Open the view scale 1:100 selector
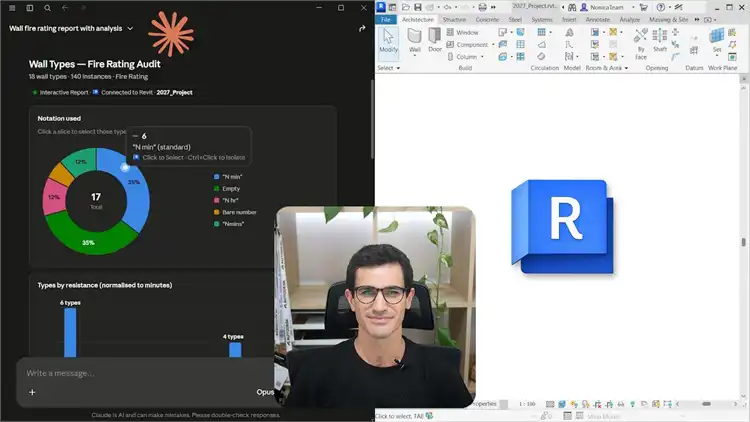Screen dimensions: 750x422 pos(527,404)
